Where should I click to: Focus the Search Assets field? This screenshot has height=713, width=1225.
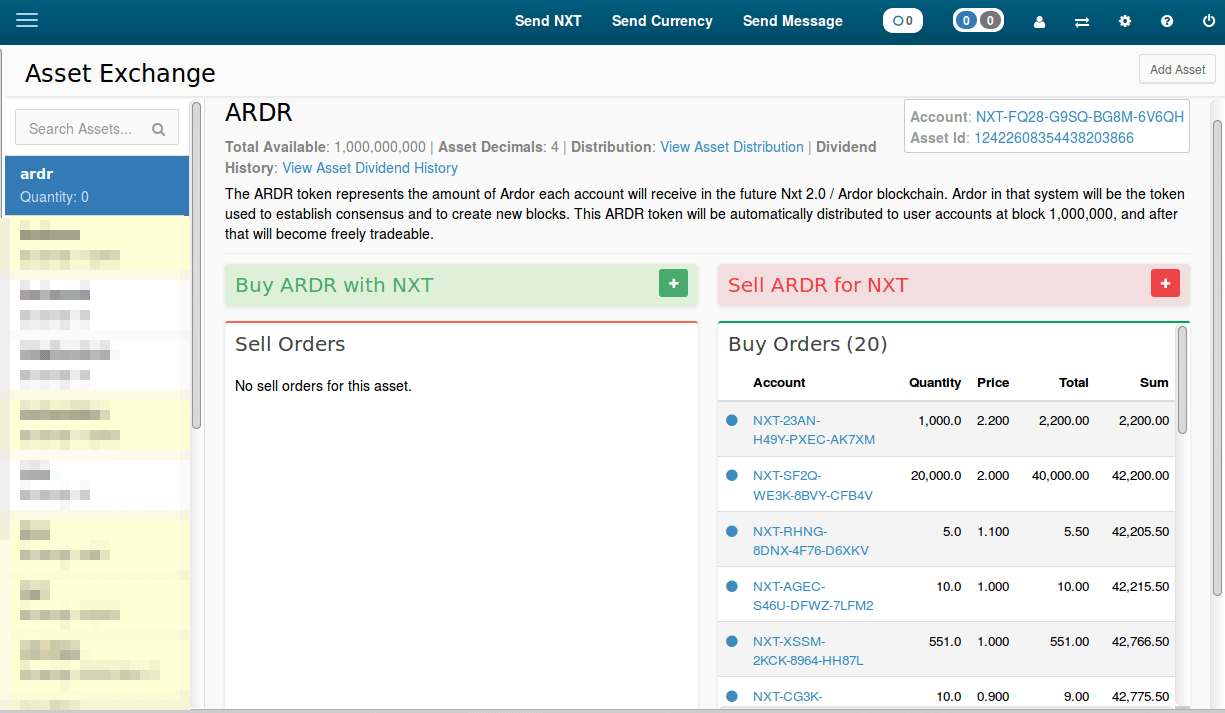pyautogui.click(x=97, y=128)
